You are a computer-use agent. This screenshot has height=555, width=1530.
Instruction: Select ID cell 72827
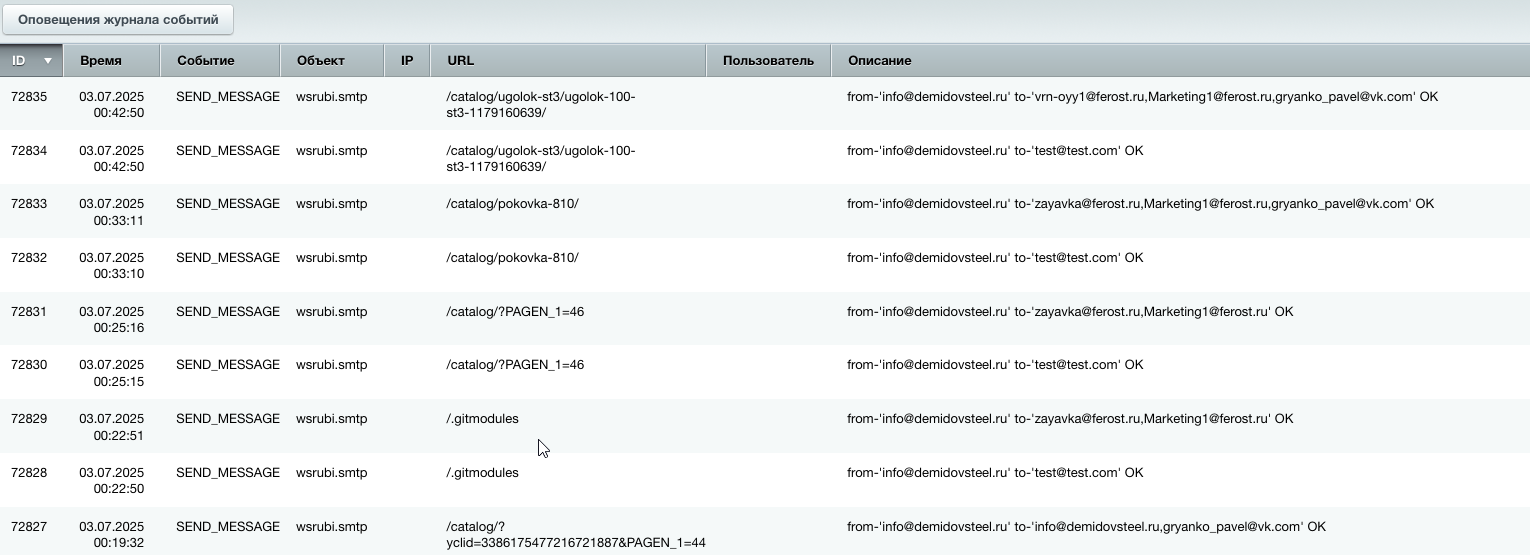29,527
